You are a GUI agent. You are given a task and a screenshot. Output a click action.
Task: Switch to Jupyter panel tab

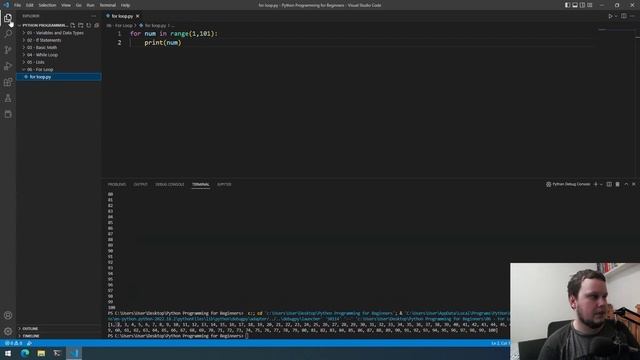click(224, 184)
